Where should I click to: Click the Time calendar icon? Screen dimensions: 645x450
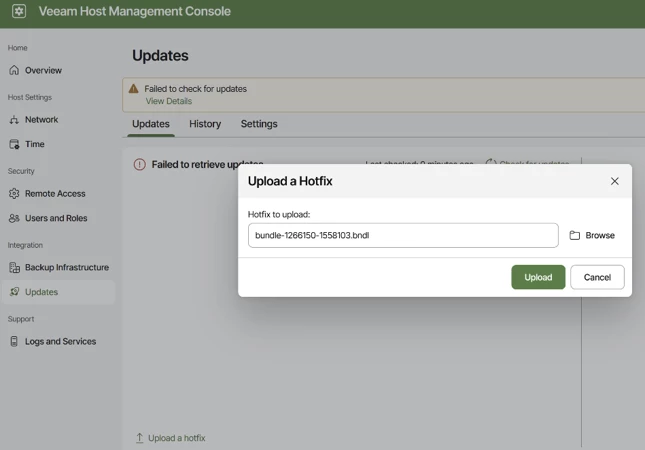pyautogui.click(x=14, y=144)
